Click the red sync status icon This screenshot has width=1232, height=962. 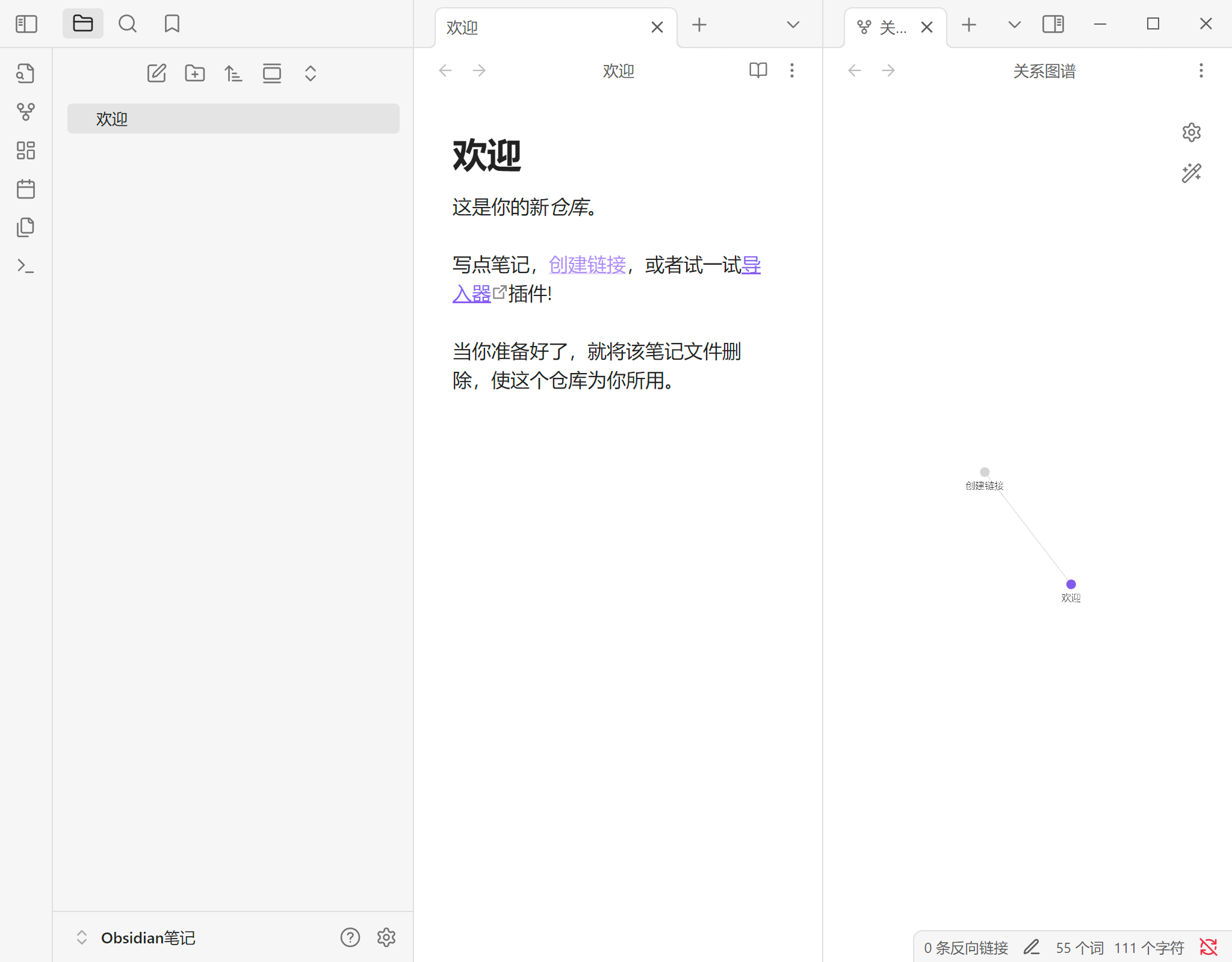(x=1207, y=947)
